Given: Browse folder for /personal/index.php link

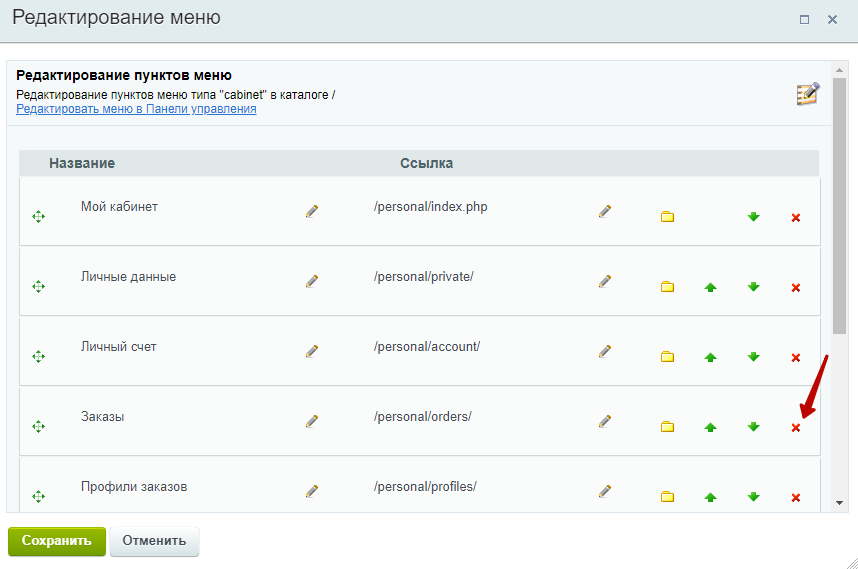Looking at the screenshot, I should pyautogui.click(x=667, y=217).
